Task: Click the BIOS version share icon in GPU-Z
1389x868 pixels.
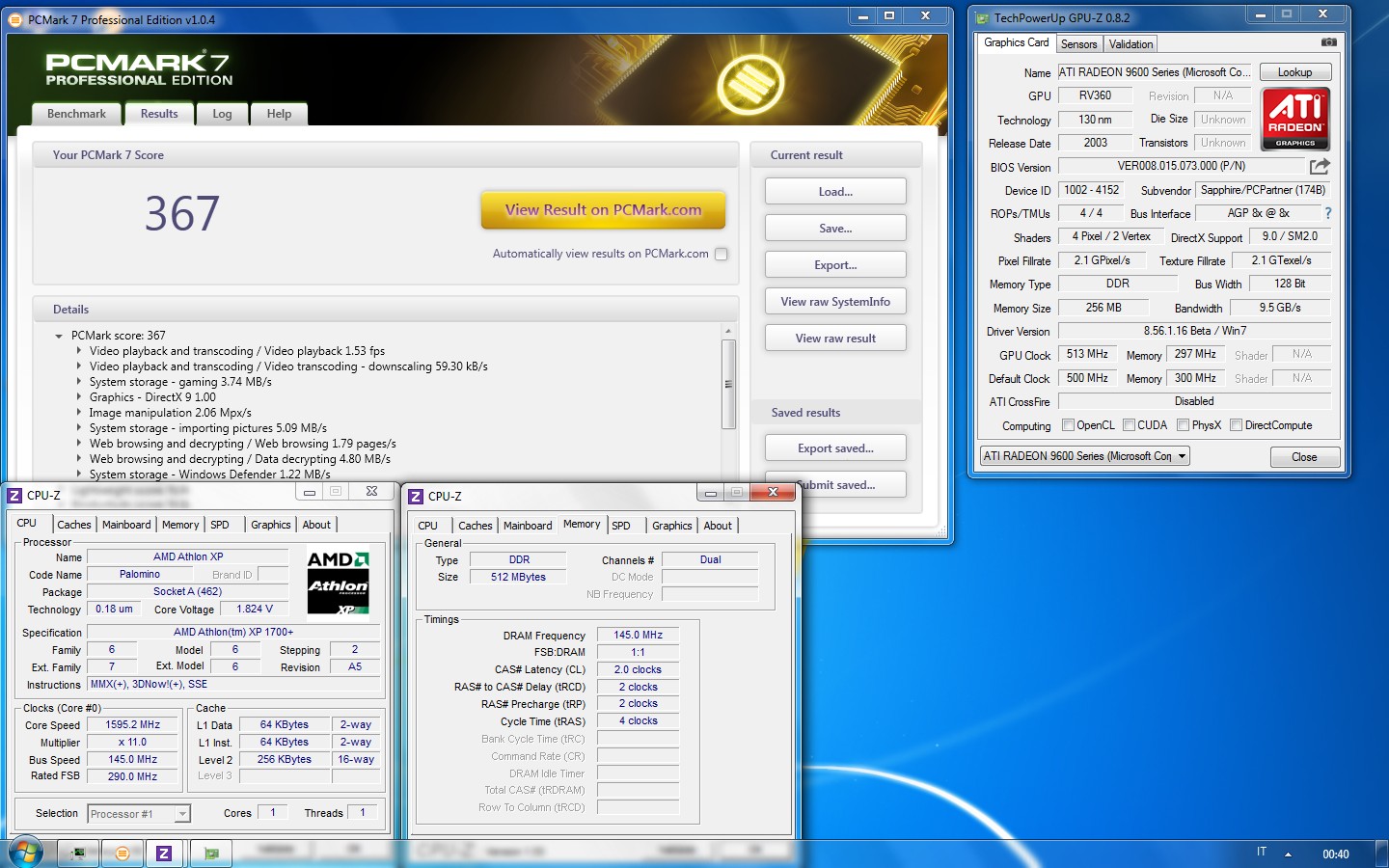Action: click(1320, 166)
